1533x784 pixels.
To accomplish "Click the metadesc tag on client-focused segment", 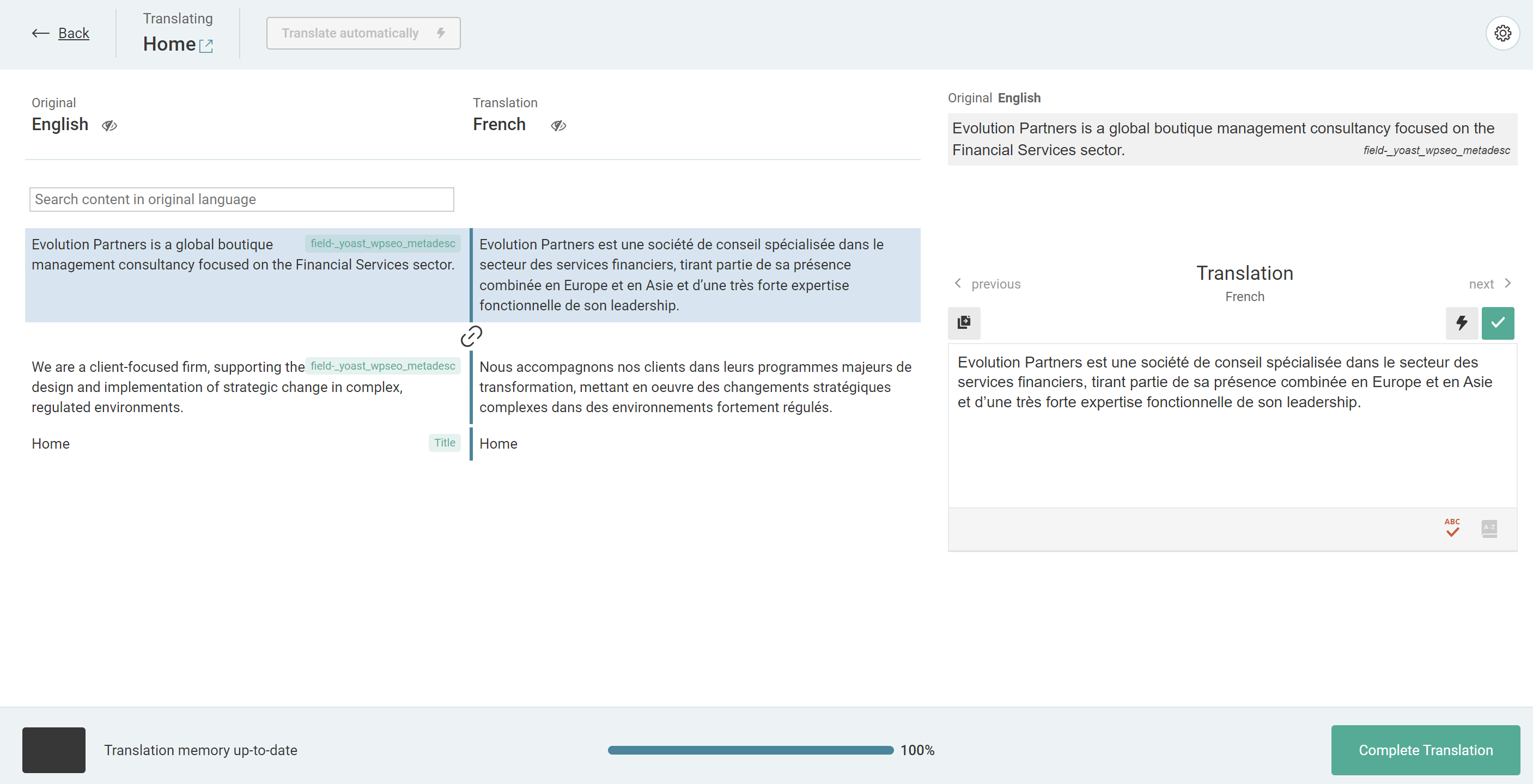I will 382,366.
